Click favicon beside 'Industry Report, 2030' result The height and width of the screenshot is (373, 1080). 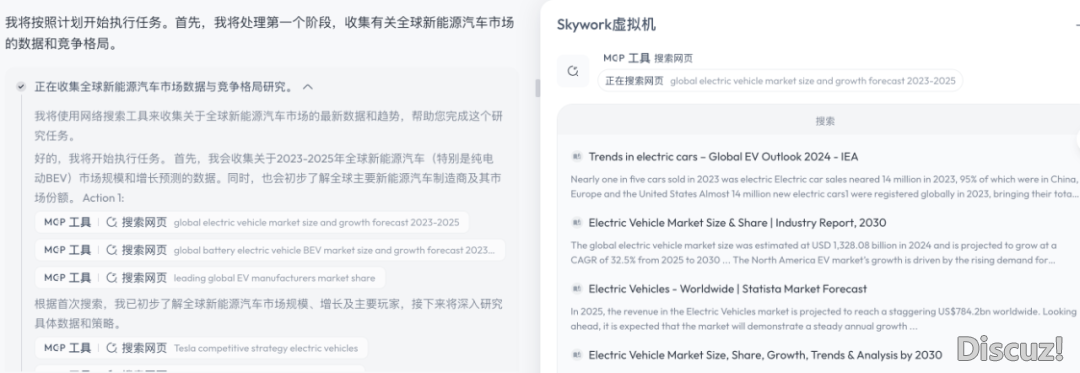pos(577,223)
